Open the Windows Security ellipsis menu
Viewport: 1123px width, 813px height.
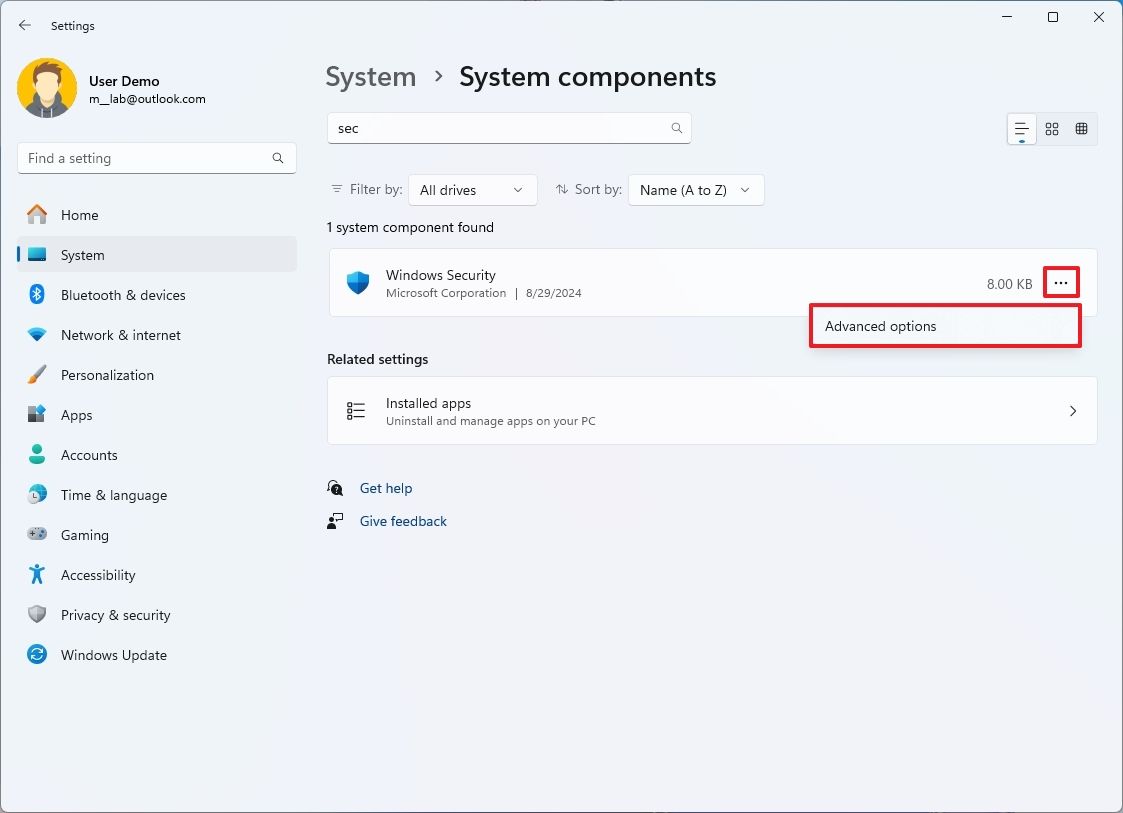coord(1061,283)
